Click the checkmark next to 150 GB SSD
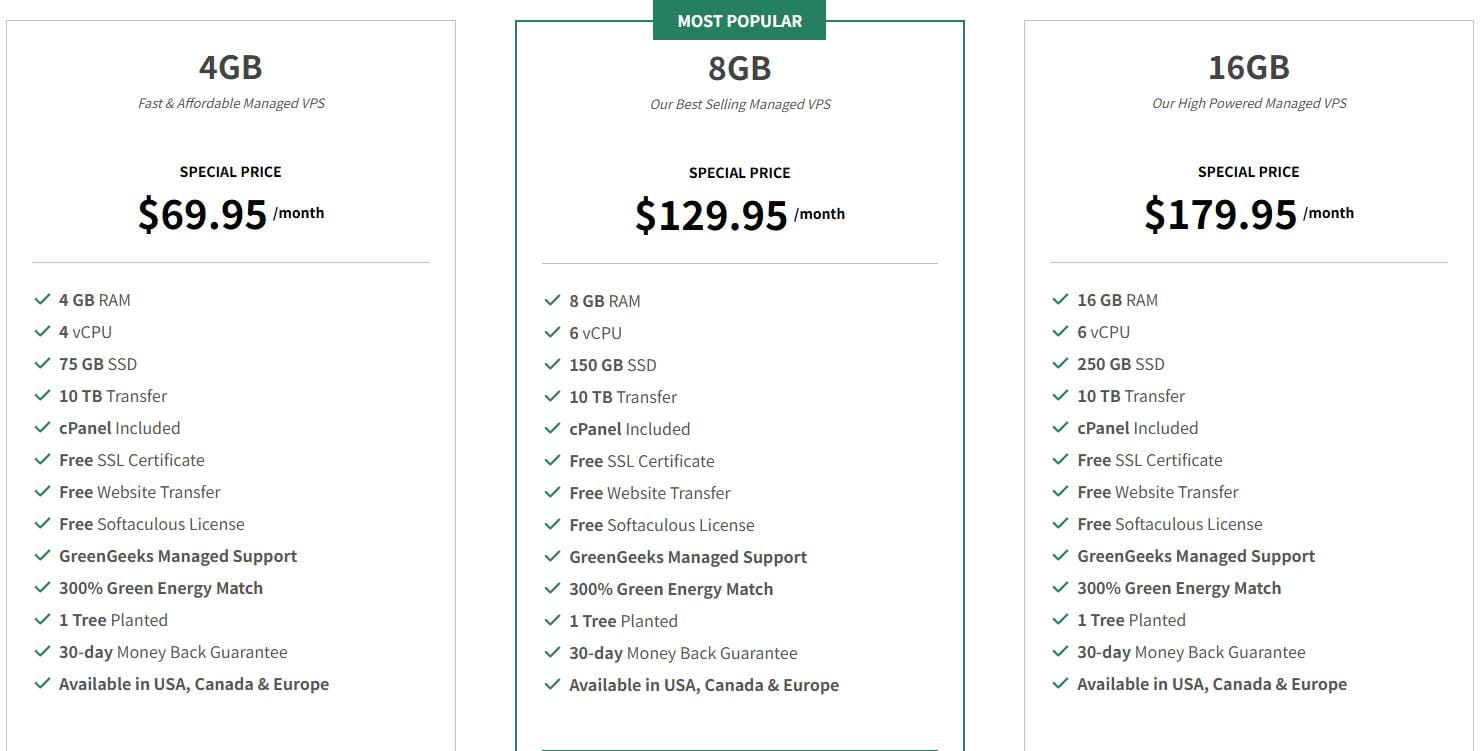The width and height of the screenshot is (1482, 751). 552,365
